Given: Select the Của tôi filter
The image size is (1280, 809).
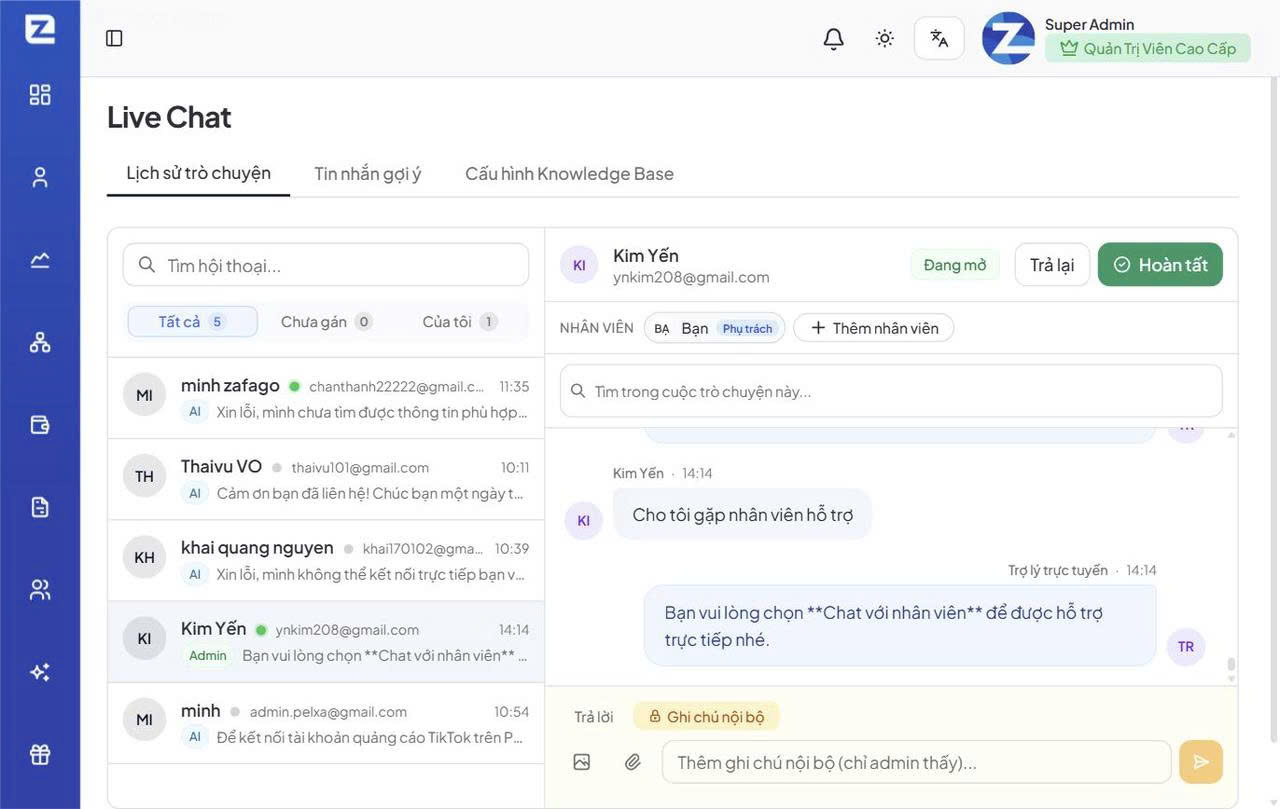Looking at the screenshot, I should coord(460,322).
